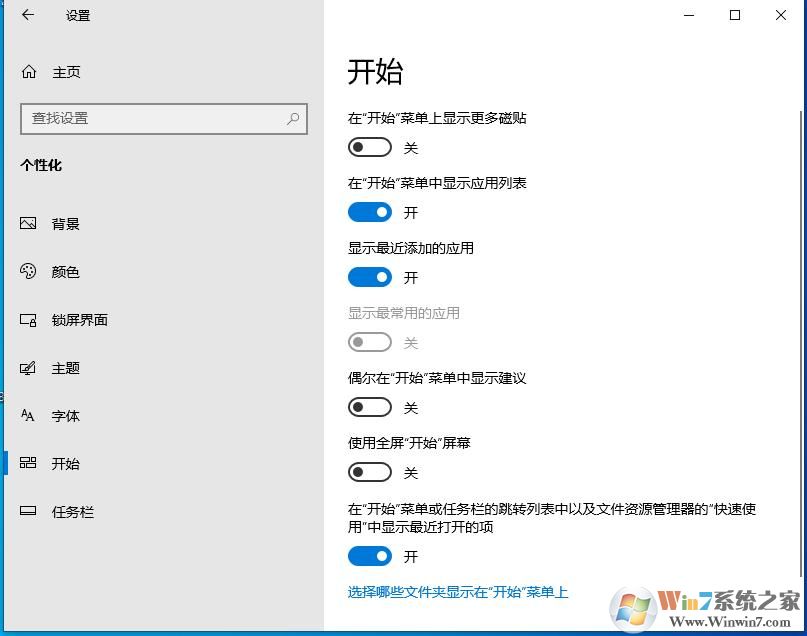
Task: Click the 主页 (Home) house icon
Action: pos(29,71)
